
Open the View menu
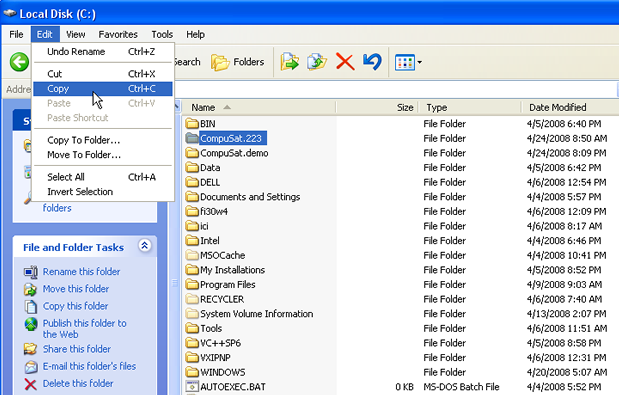(75, 34)
